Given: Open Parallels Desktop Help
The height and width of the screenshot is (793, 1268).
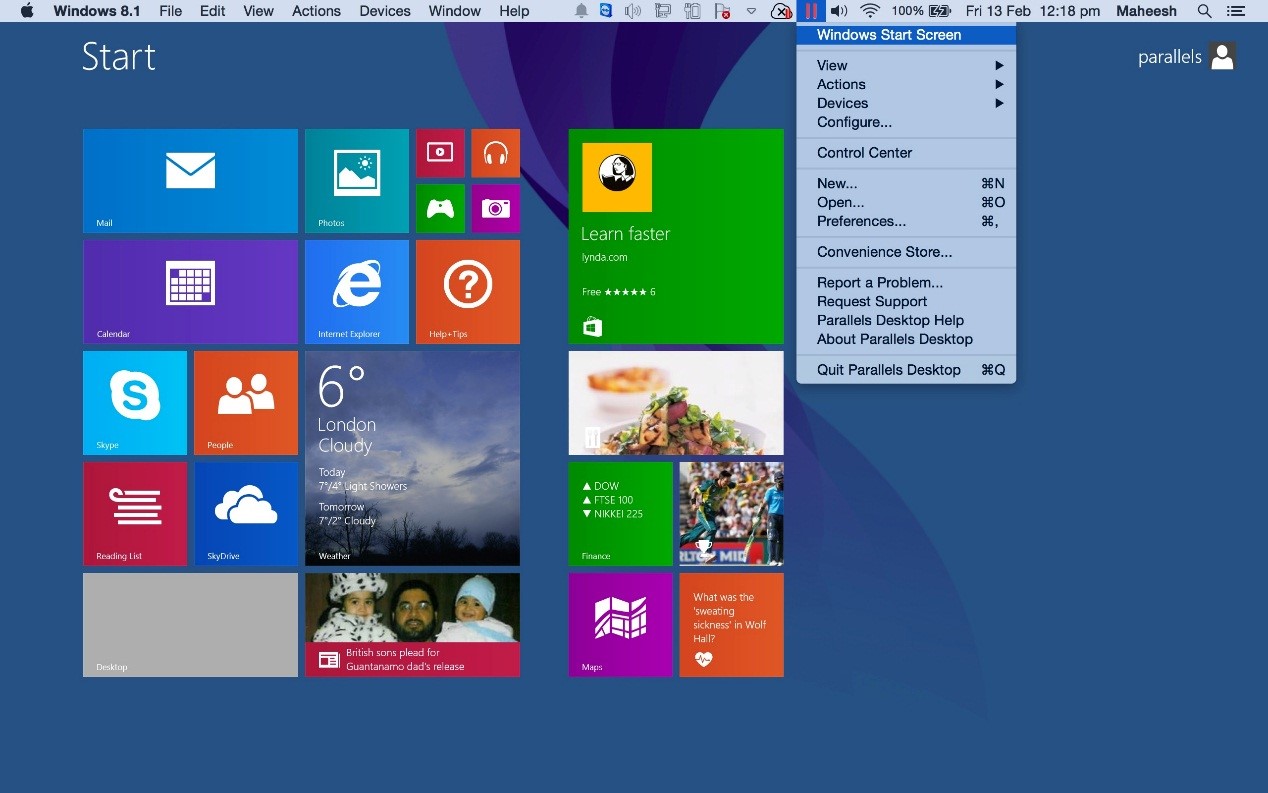Looking at the screenshot, I should [x=906, y=320].
